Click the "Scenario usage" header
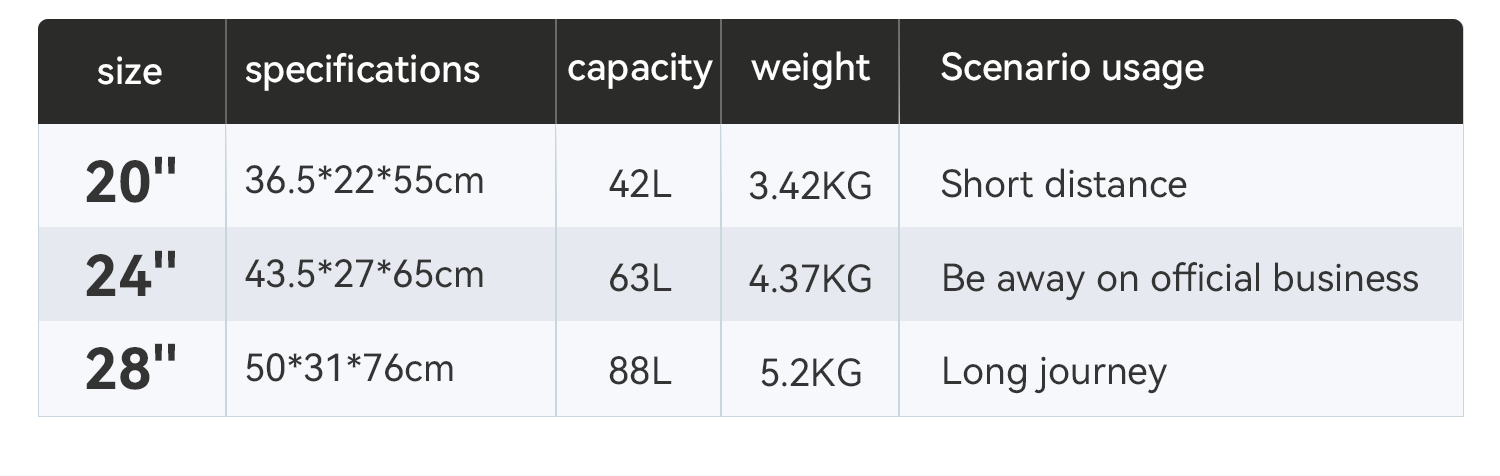 tap(1072, 68)
